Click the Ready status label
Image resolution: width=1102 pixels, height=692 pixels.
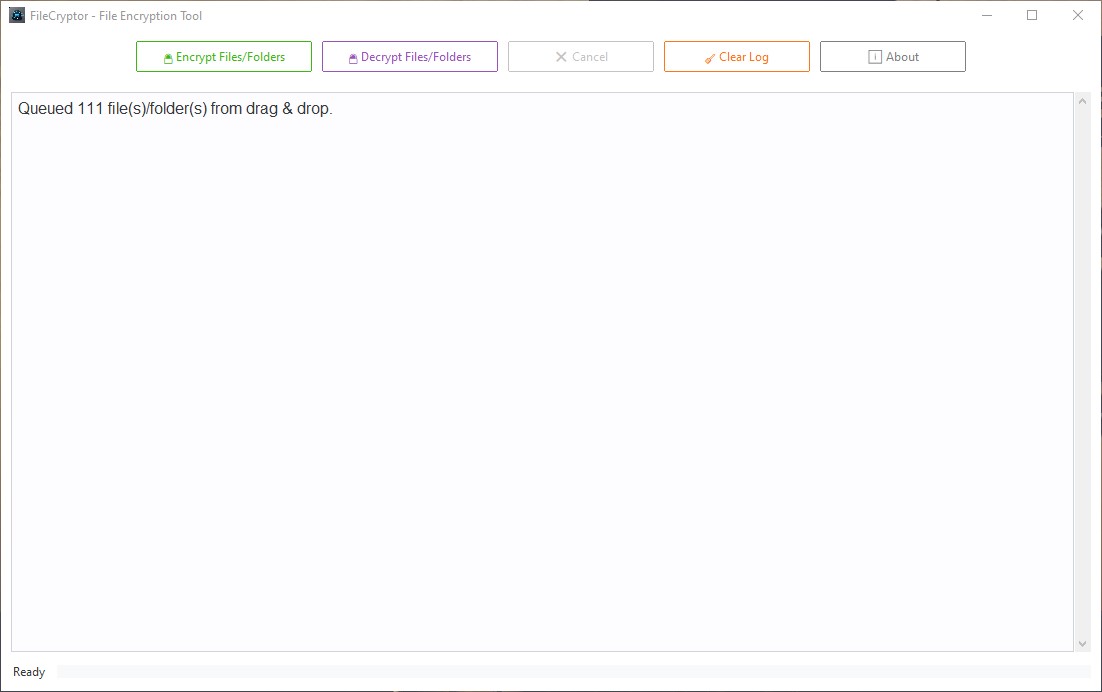tap(28, 671)
